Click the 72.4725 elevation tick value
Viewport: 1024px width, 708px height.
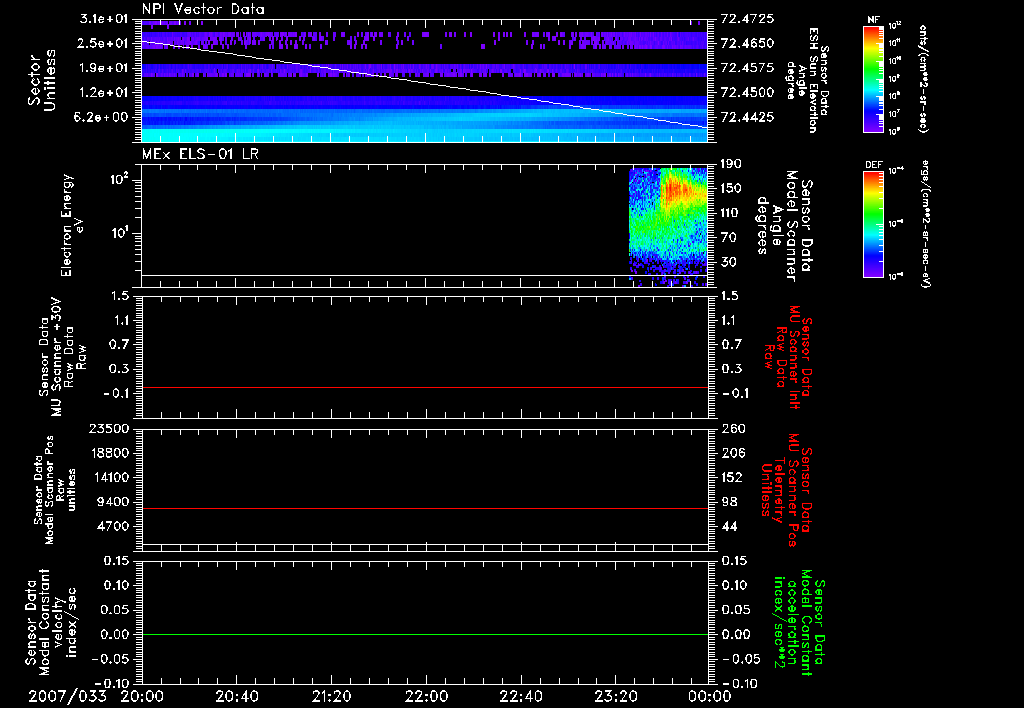point(748,19)
